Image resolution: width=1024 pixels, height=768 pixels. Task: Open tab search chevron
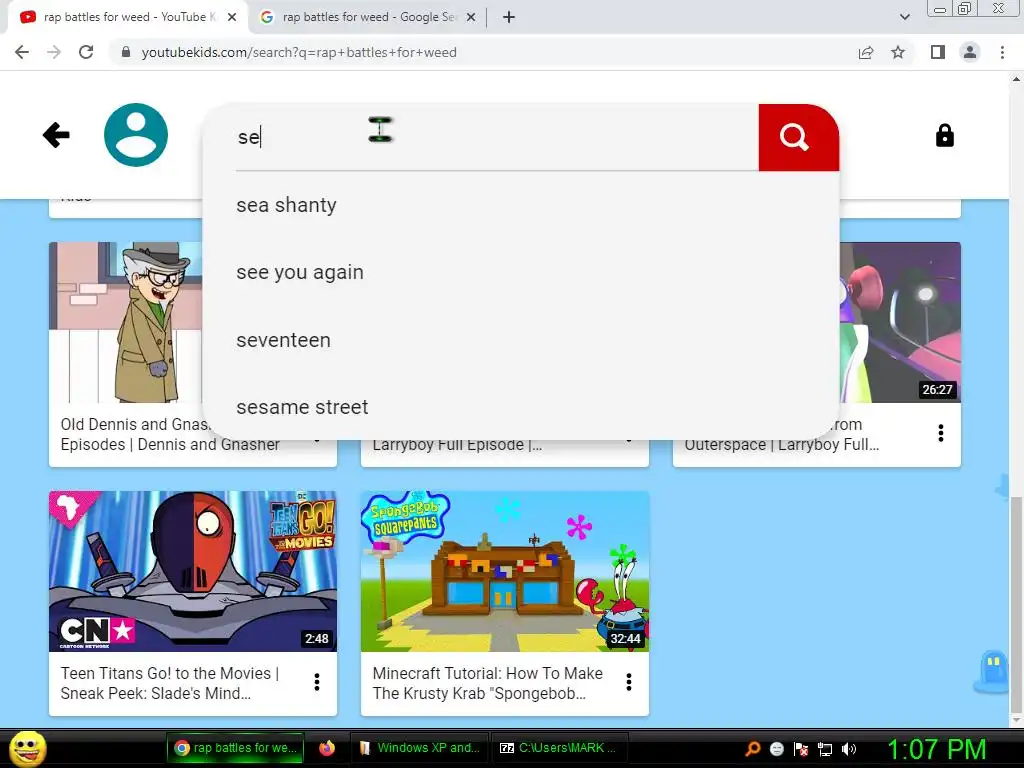point(904,17)
